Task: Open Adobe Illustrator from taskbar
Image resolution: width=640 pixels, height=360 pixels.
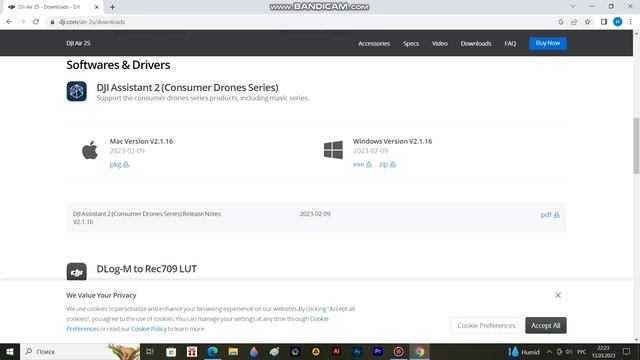Action: coord(336,351)
